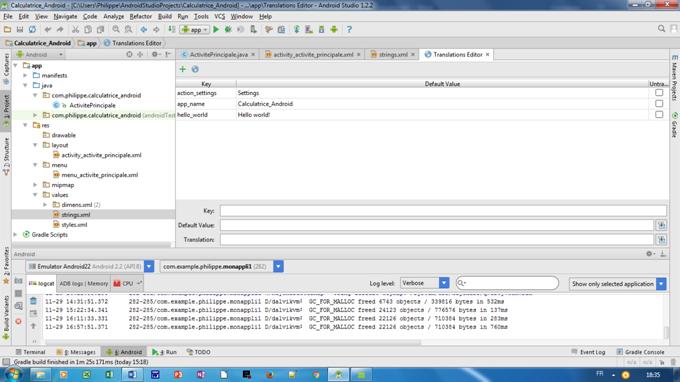Run the app with green play button
This screenshot has width=680, height=382.
click(x=216, y=29)
